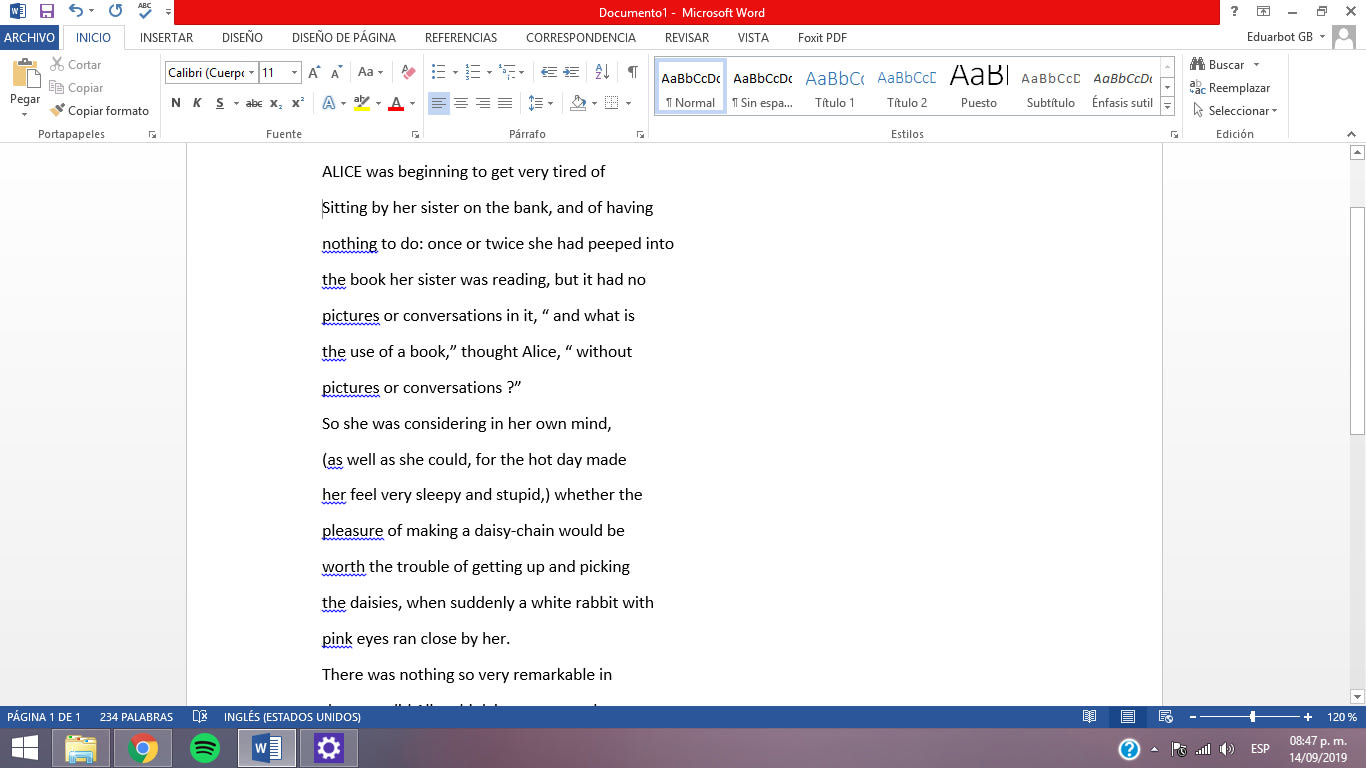The height and width of the screenshot is (768, 1366).
Task: Click INGLÉS (ESTADOS UNIDOS) language indicator
Action: click(292, 717)
